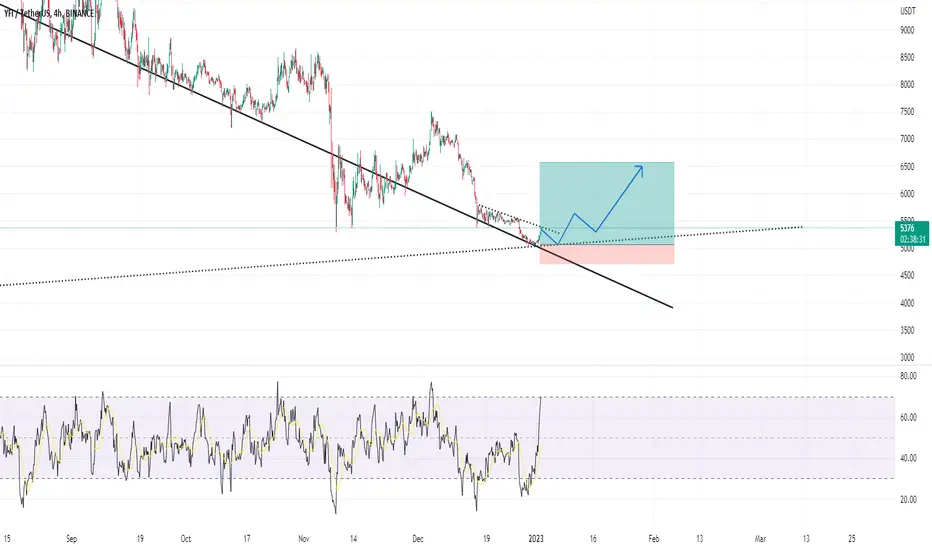Select the RSI upper dashed band line
The width and height of the screenshot is (932, 550).
447,397
